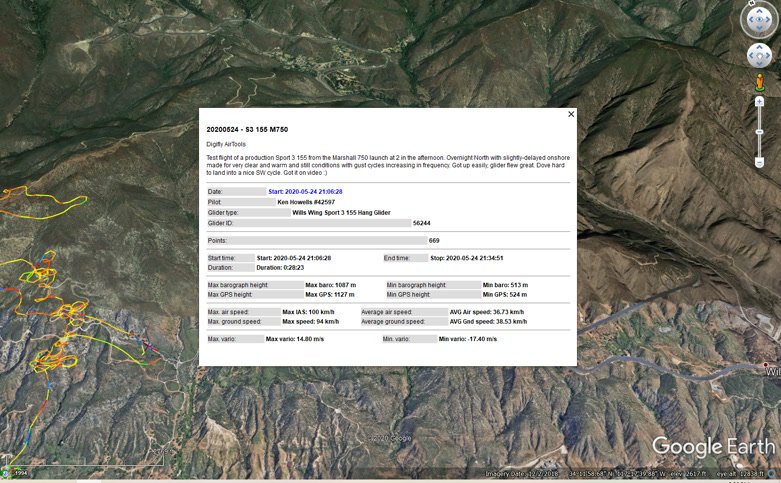
Task: Zoom out with the minus button
Action: (x=759, y=162)
